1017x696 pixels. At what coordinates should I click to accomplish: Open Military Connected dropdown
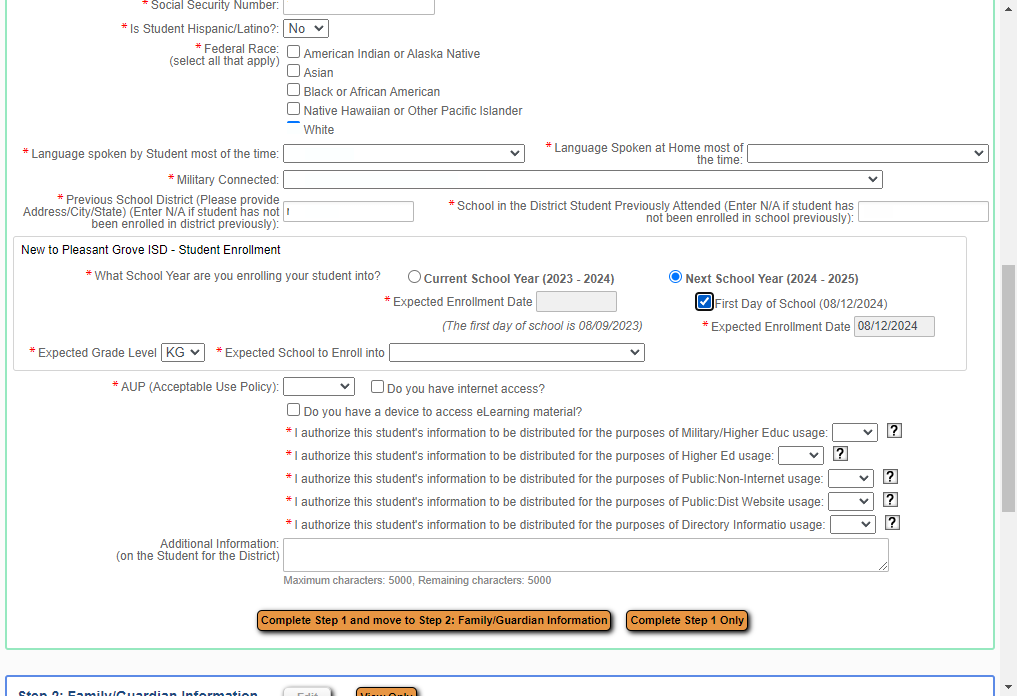point(583,180)
